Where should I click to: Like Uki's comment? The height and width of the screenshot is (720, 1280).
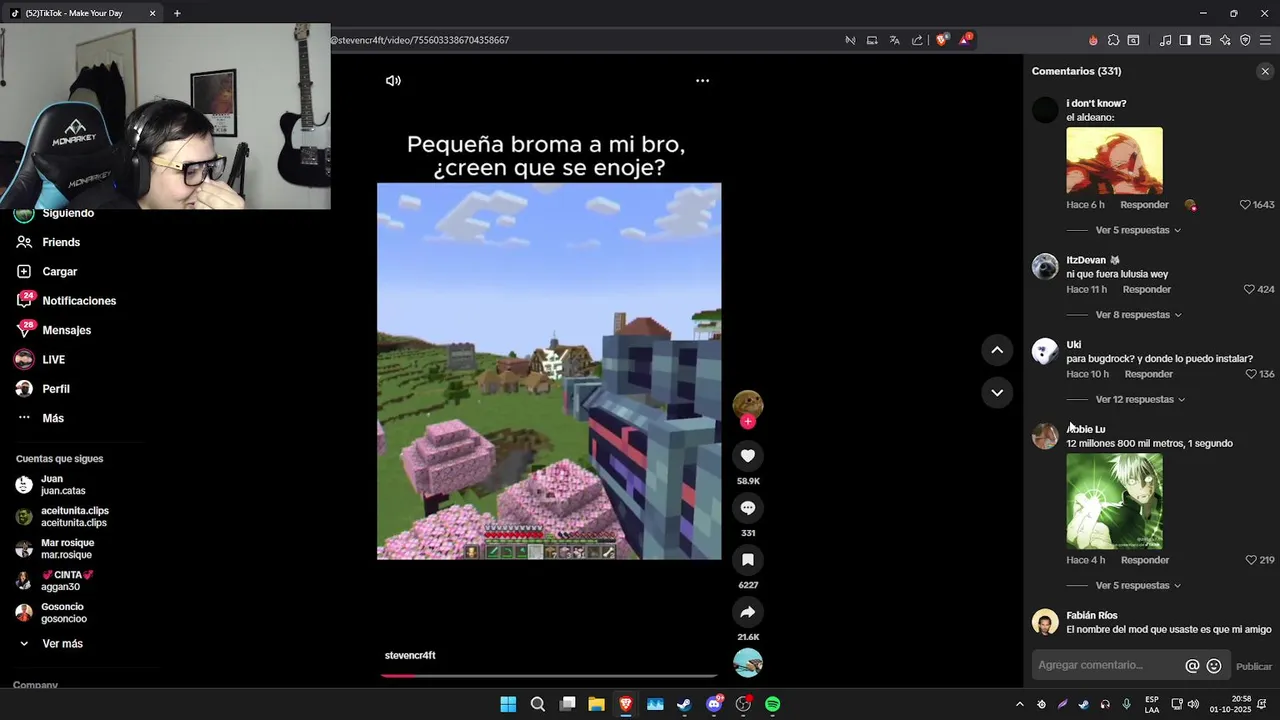1250,374
